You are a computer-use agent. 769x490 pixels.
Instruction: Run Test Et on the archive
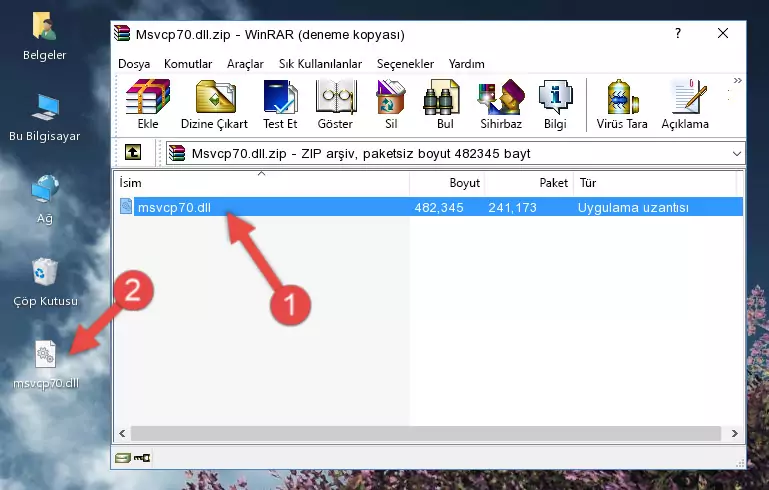click(280, 104)
